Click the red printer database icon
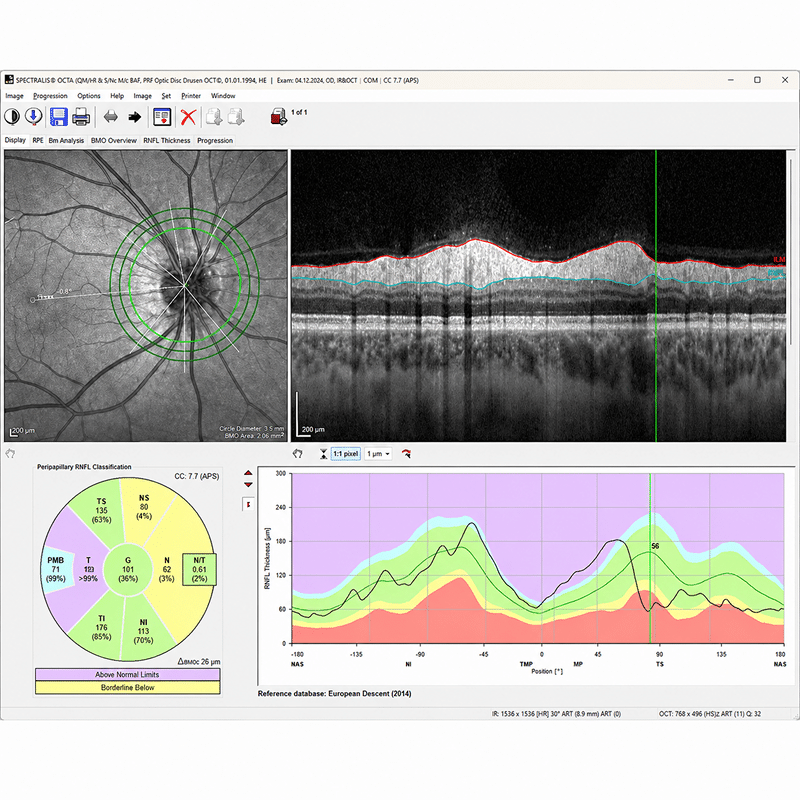Viewport: 800px width, 800px height. coord(279,117)
